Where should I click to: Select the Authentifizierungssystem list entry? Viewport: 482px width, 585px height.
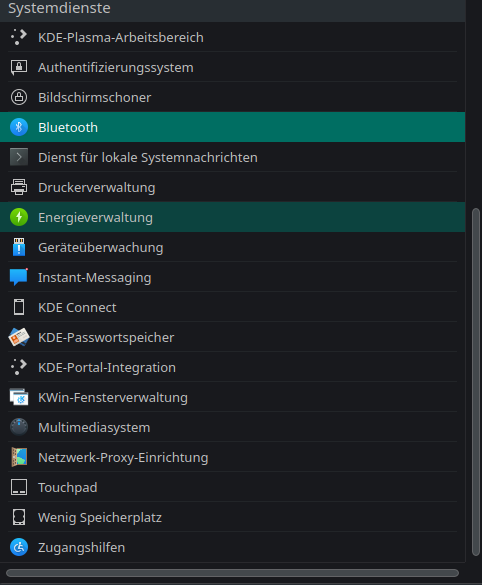[232, 68]
